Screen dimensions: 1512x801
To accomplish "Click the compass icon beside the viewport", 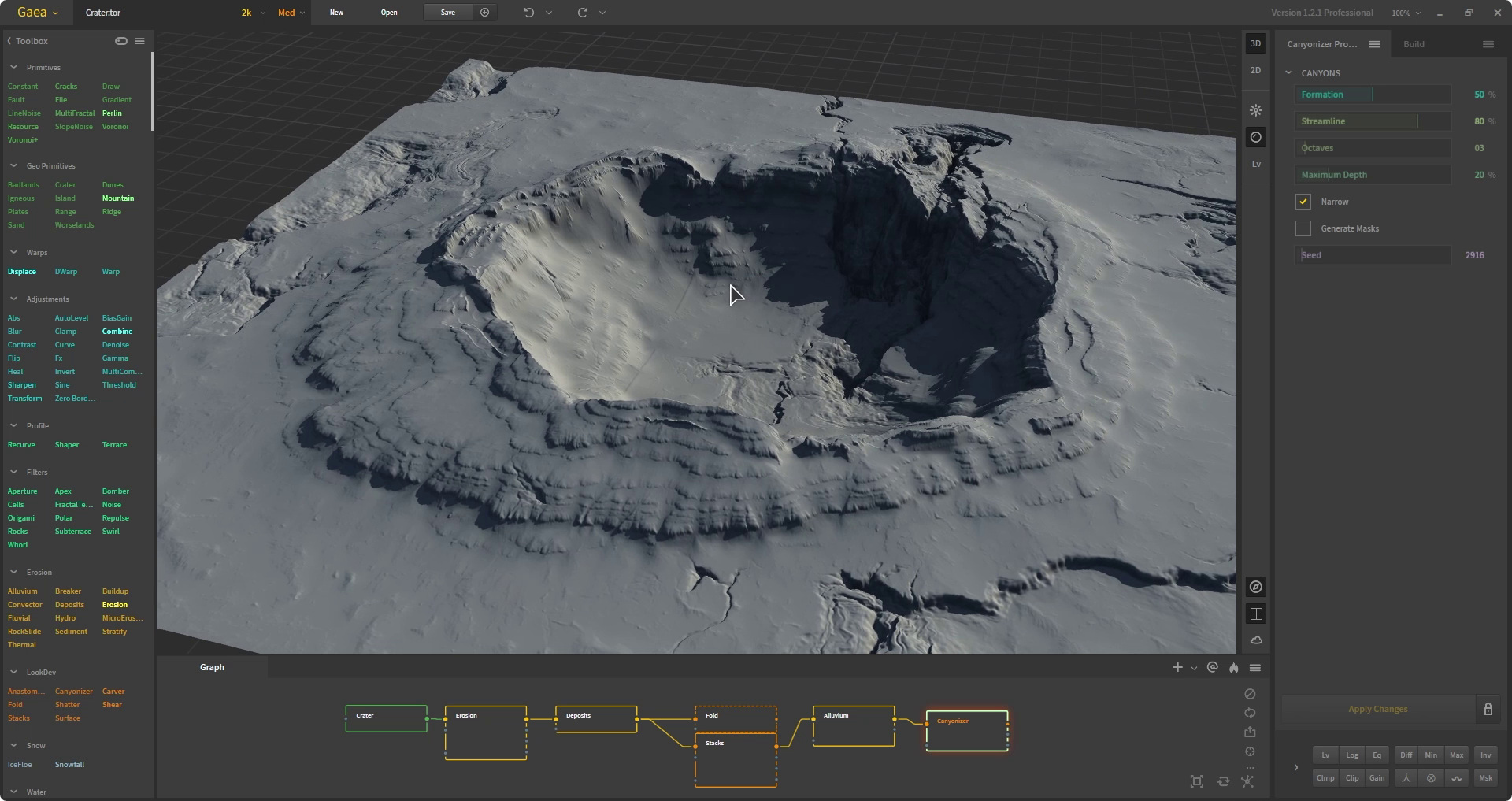I will tap(1256, 587).
